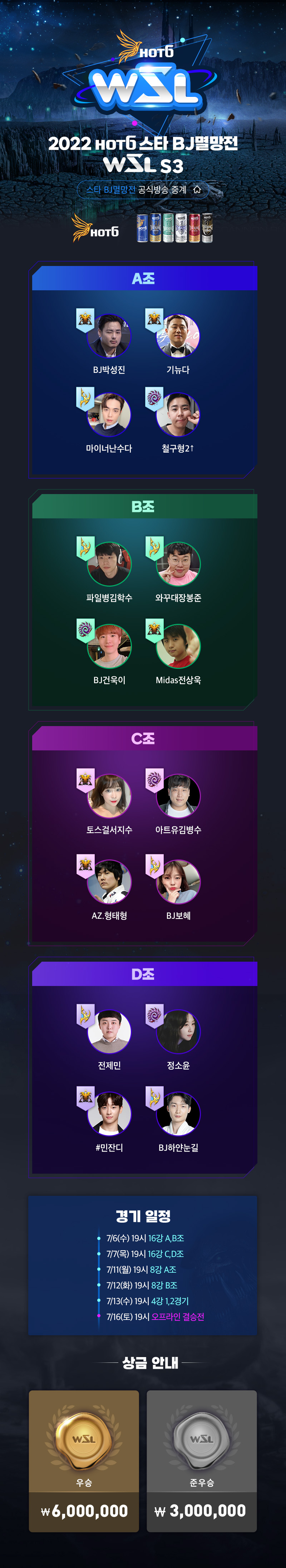Click the 정소윤 player name

click(x=178, y=1066)
